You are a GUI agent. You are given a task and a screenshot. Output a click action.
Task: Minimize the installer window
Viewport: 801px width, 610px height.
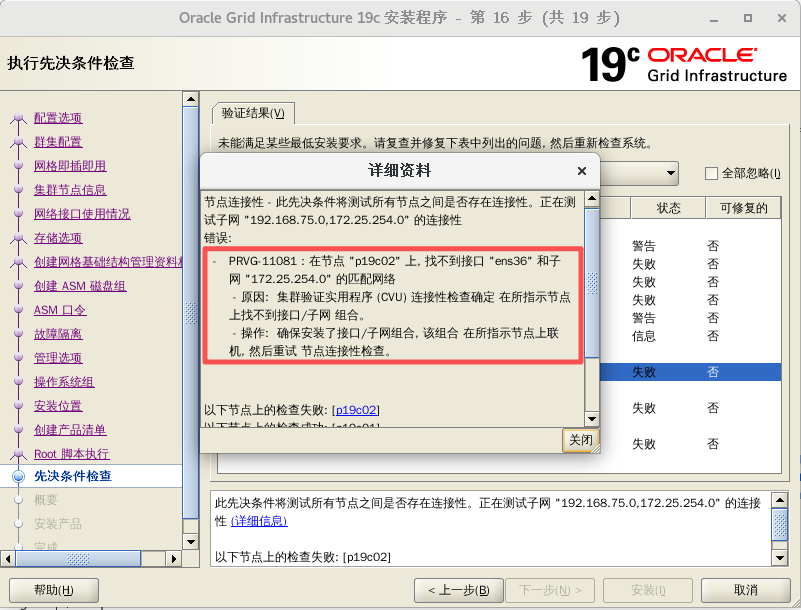pos(714,19)
